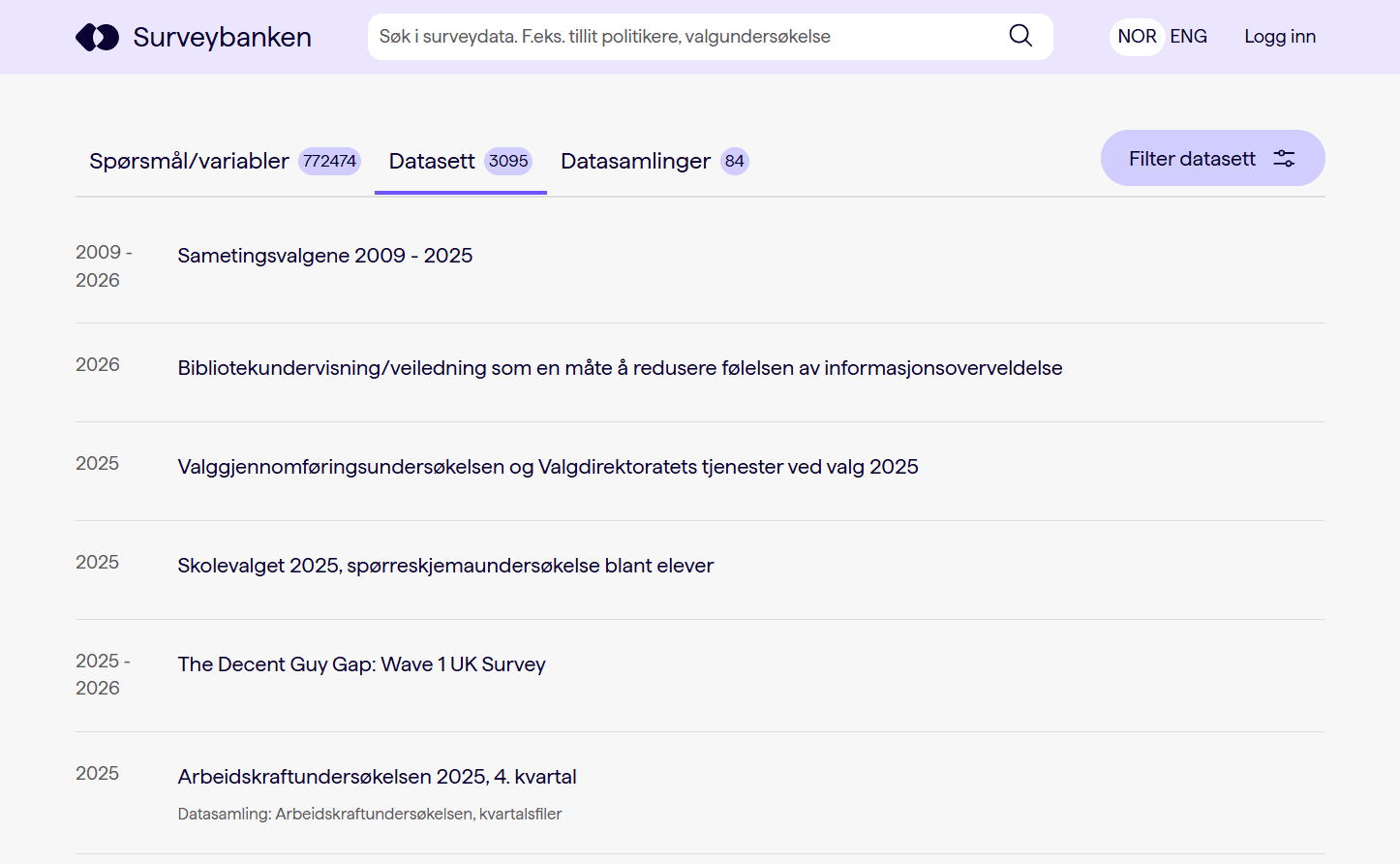Click the "2009 - 2026" year label
The height and width of the screenshot is (864, 1400).
pyautogui.click(x=104, y=266)
